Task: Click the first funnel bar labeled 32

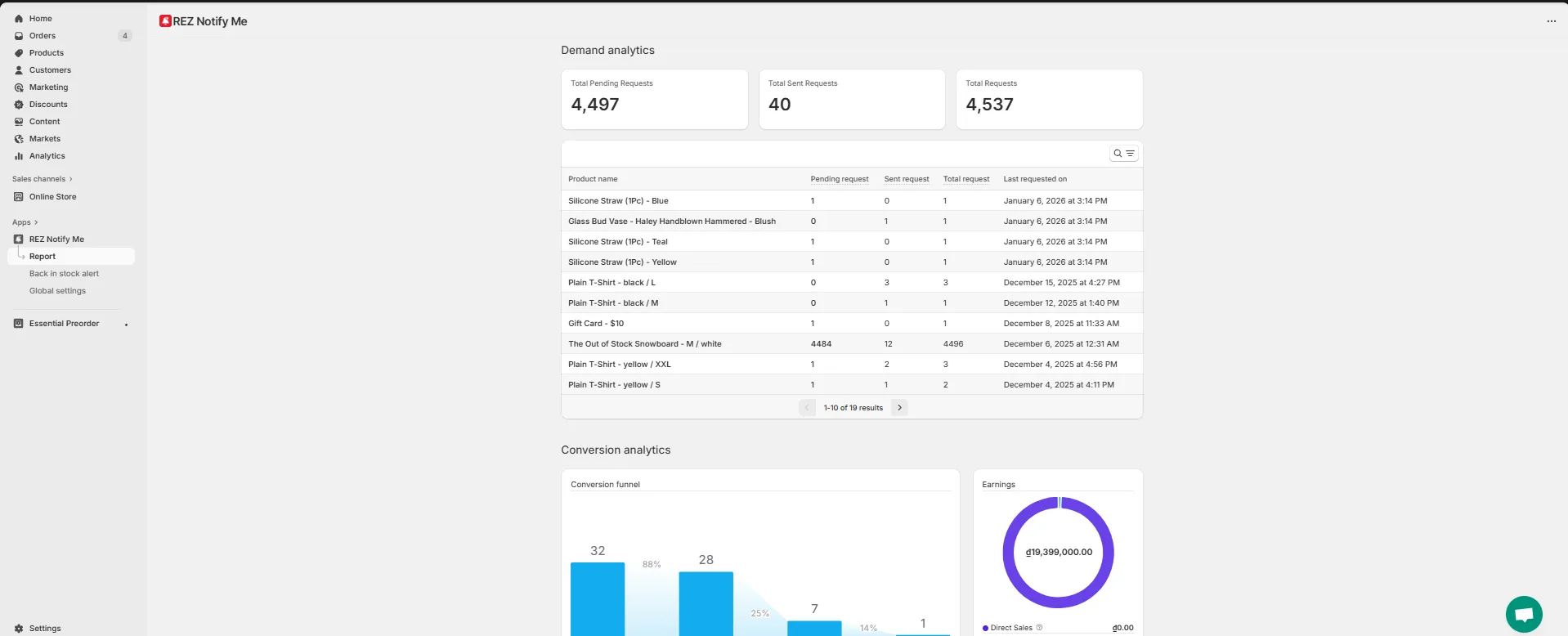Action: [598, 598]
